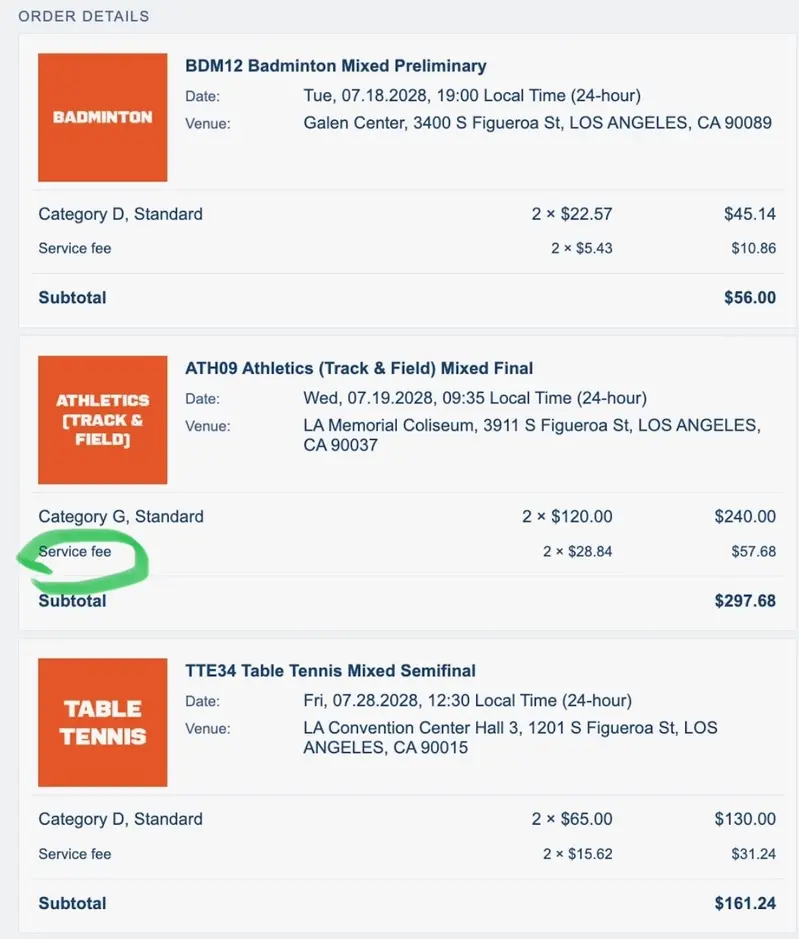Image resolution: width=799 pixels, height=939 pixels.
Task: Click the green-circled Service fee label
Action: tap(75, 551)
